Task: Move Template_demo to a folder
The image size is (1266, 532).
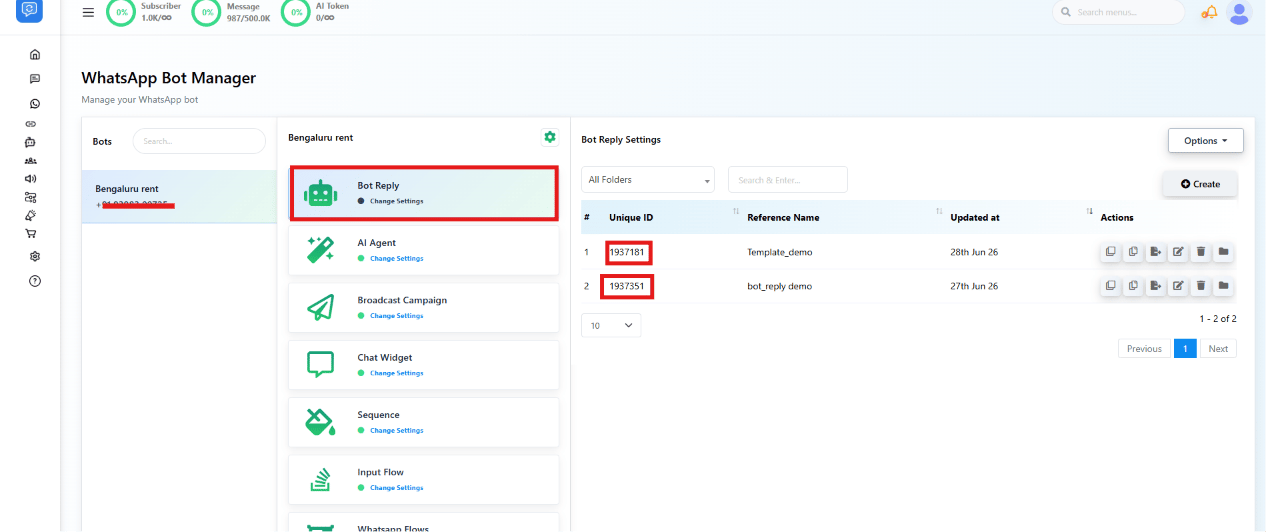Action: [x=1223, y=252]
